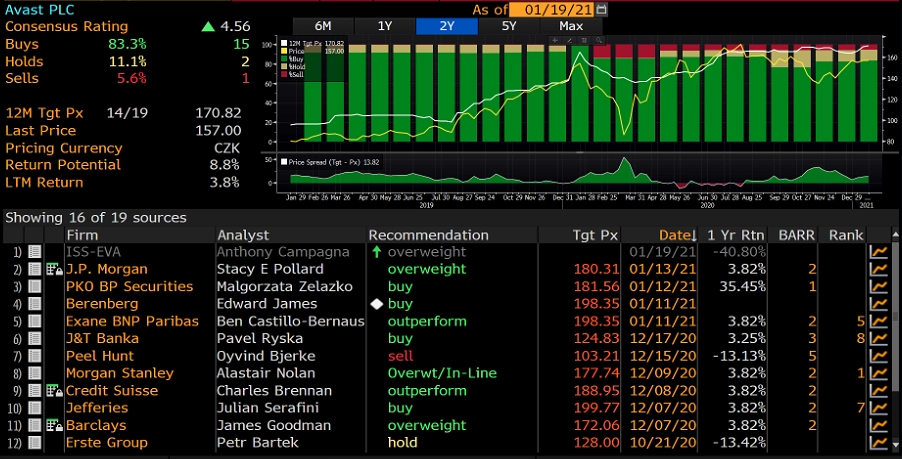
Task: Open report document icon for Erste Group
Action: pyautogui.click(x=35, y=442)
